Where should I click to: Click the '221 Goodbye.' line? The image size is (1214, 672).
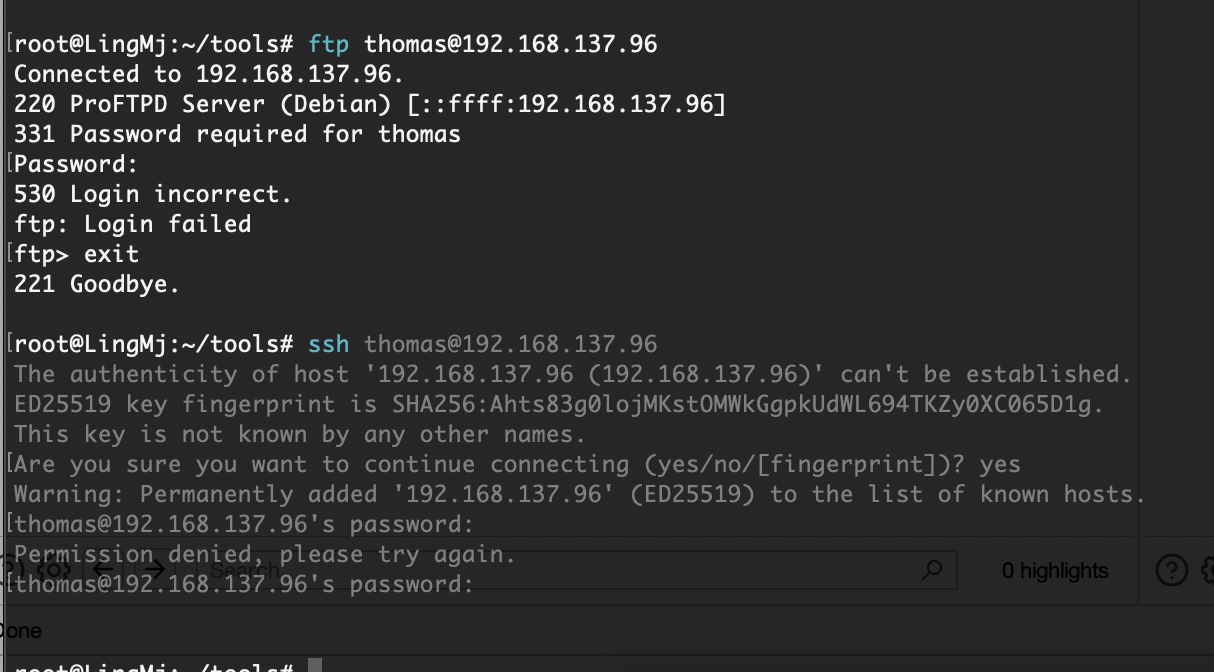[x=97, y=284]
